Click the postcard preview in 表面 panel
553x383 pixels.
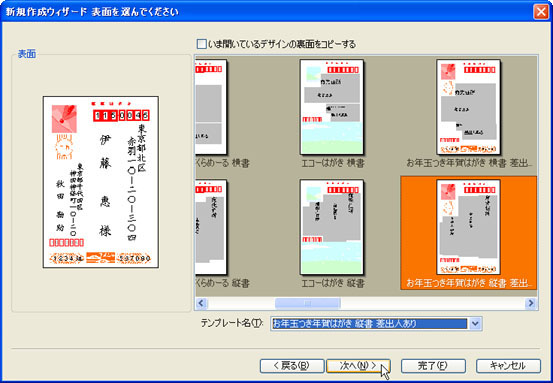tap(101, 182)
